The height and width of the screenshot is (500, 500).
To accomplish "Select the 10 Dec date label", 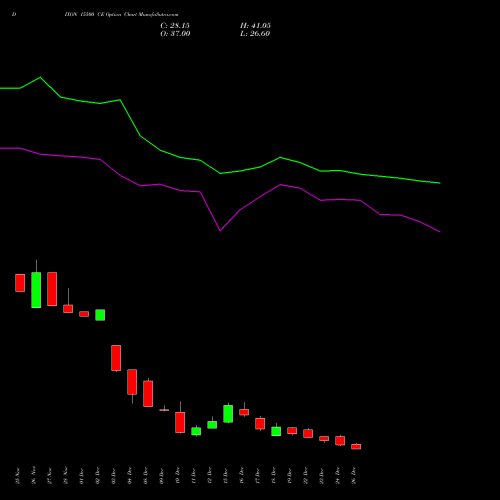I will [x=178, y=476].
